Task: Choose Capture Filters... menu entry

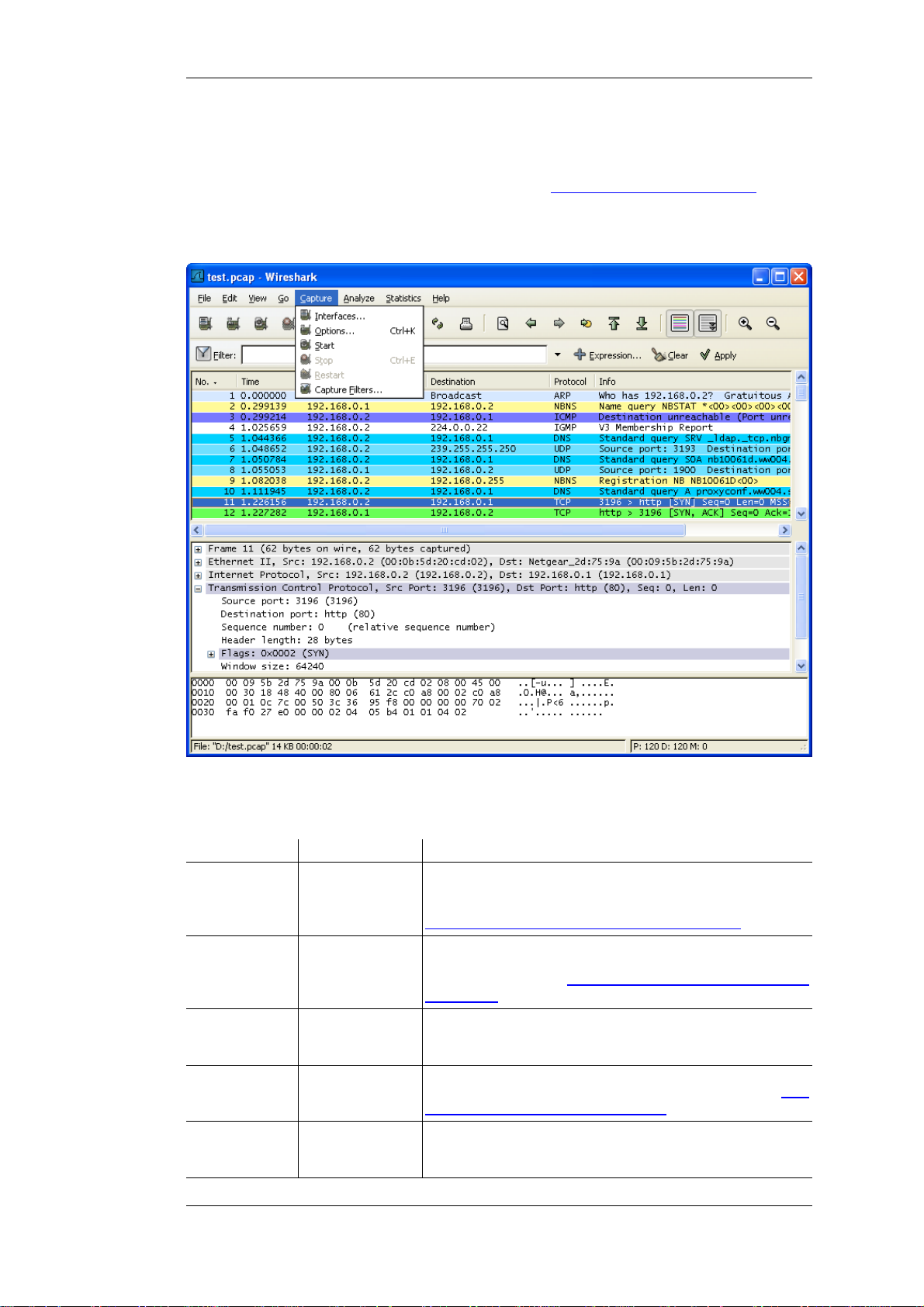Action: 359,390
